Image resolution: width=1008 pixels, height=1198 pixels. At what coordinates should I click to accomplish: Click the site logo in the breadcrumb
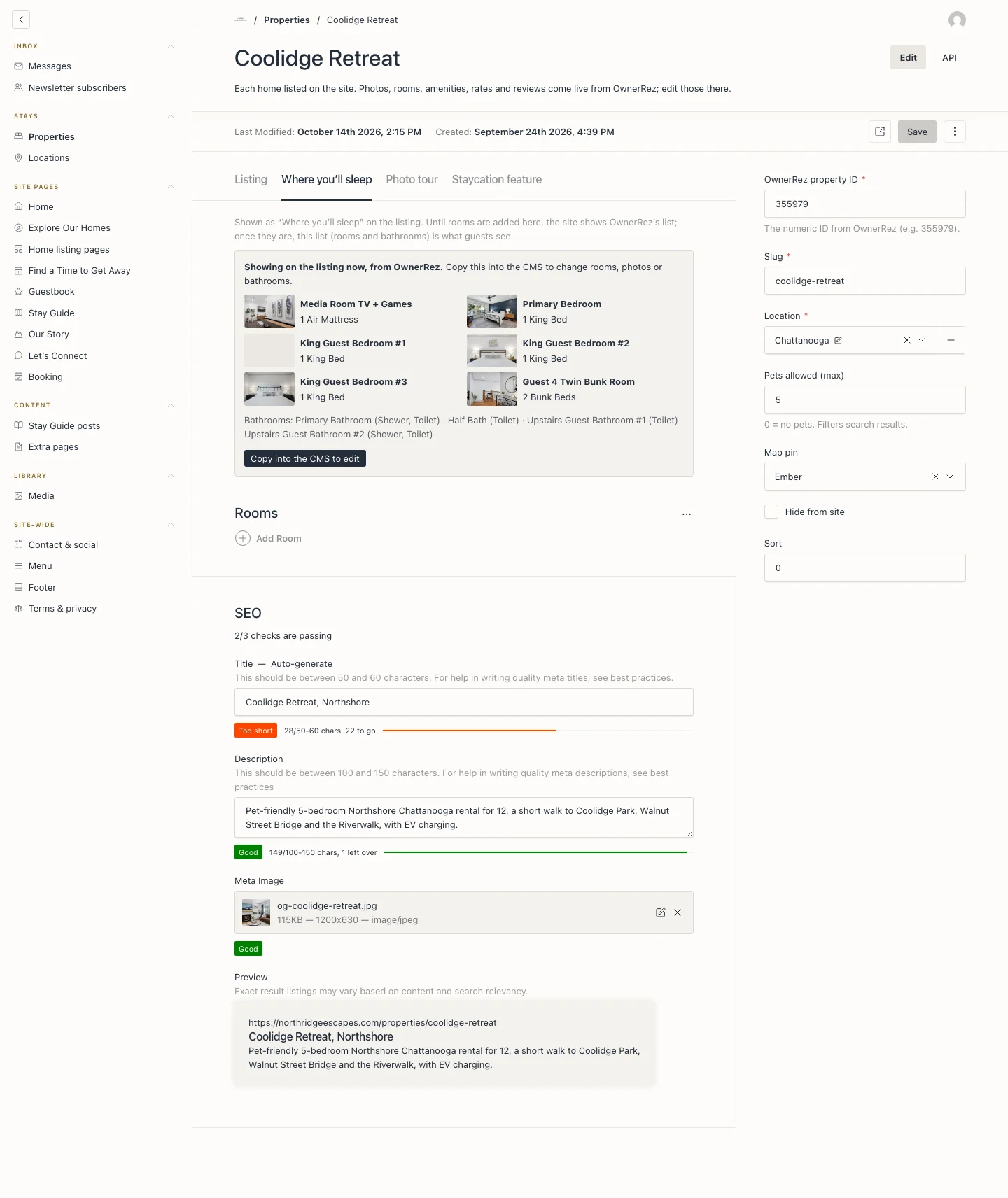click(x=241, y=20)
